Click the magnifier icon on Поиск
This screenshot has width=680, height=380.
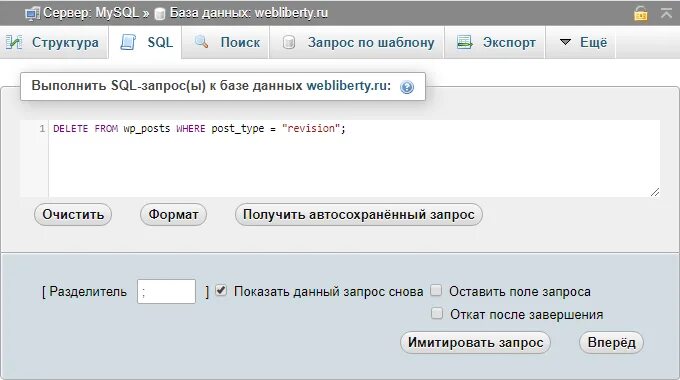201,42
